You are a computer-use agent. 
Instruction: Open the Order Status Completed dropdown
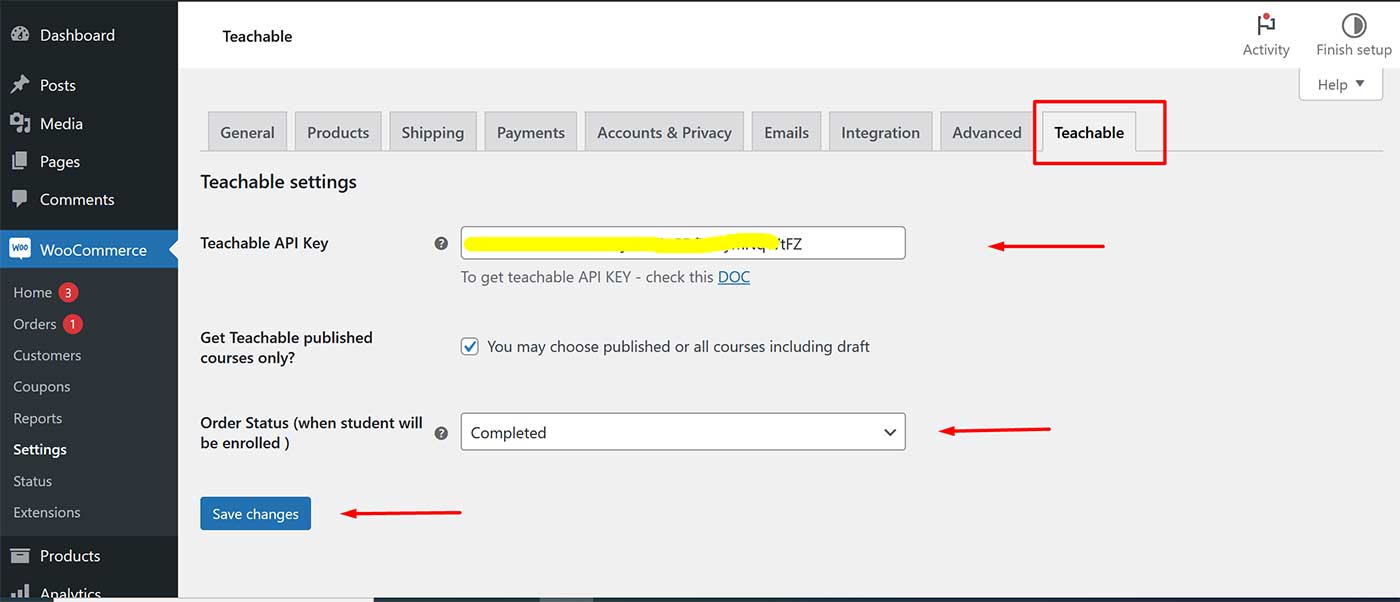pos(683,432)
